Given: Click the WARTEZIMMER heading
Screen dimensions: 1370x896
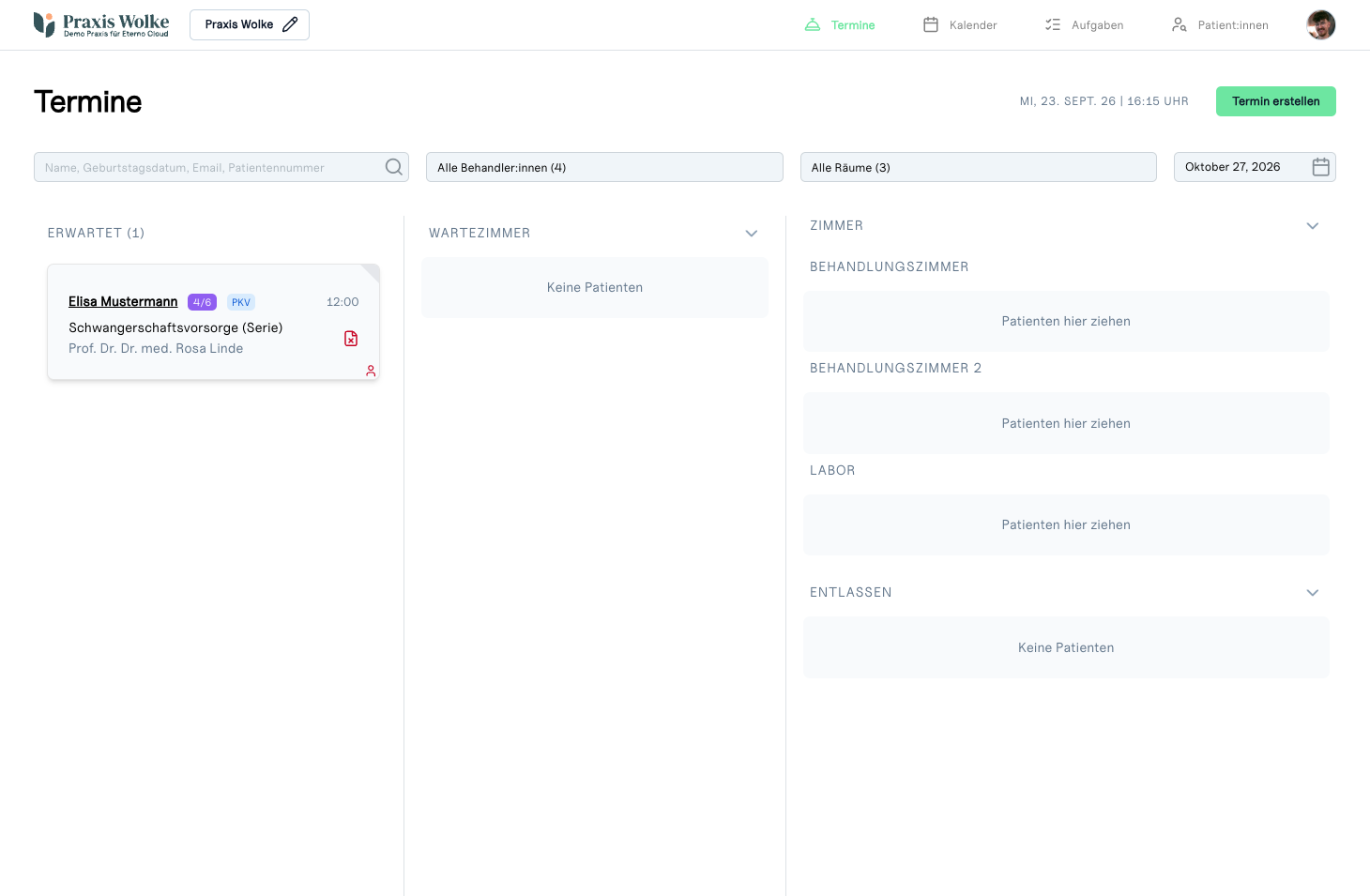Looking at the screenshot, I should pyautogui.click(x=479, y=233).
